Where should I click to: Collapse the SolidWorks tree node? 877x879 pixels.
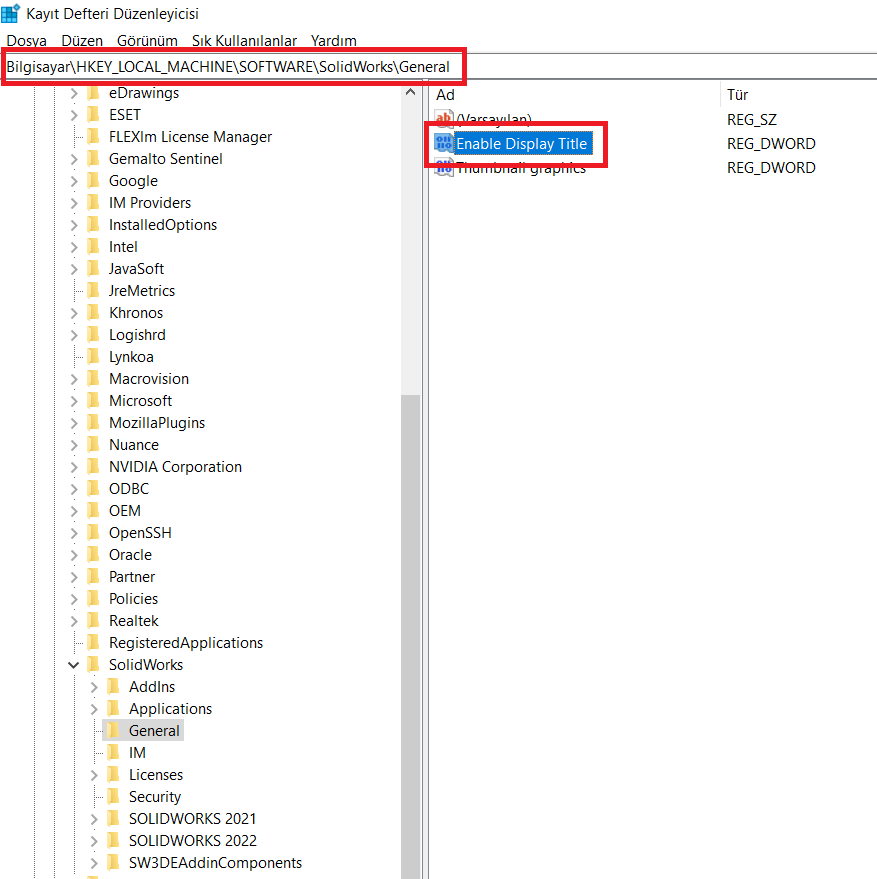click(74, 665)
